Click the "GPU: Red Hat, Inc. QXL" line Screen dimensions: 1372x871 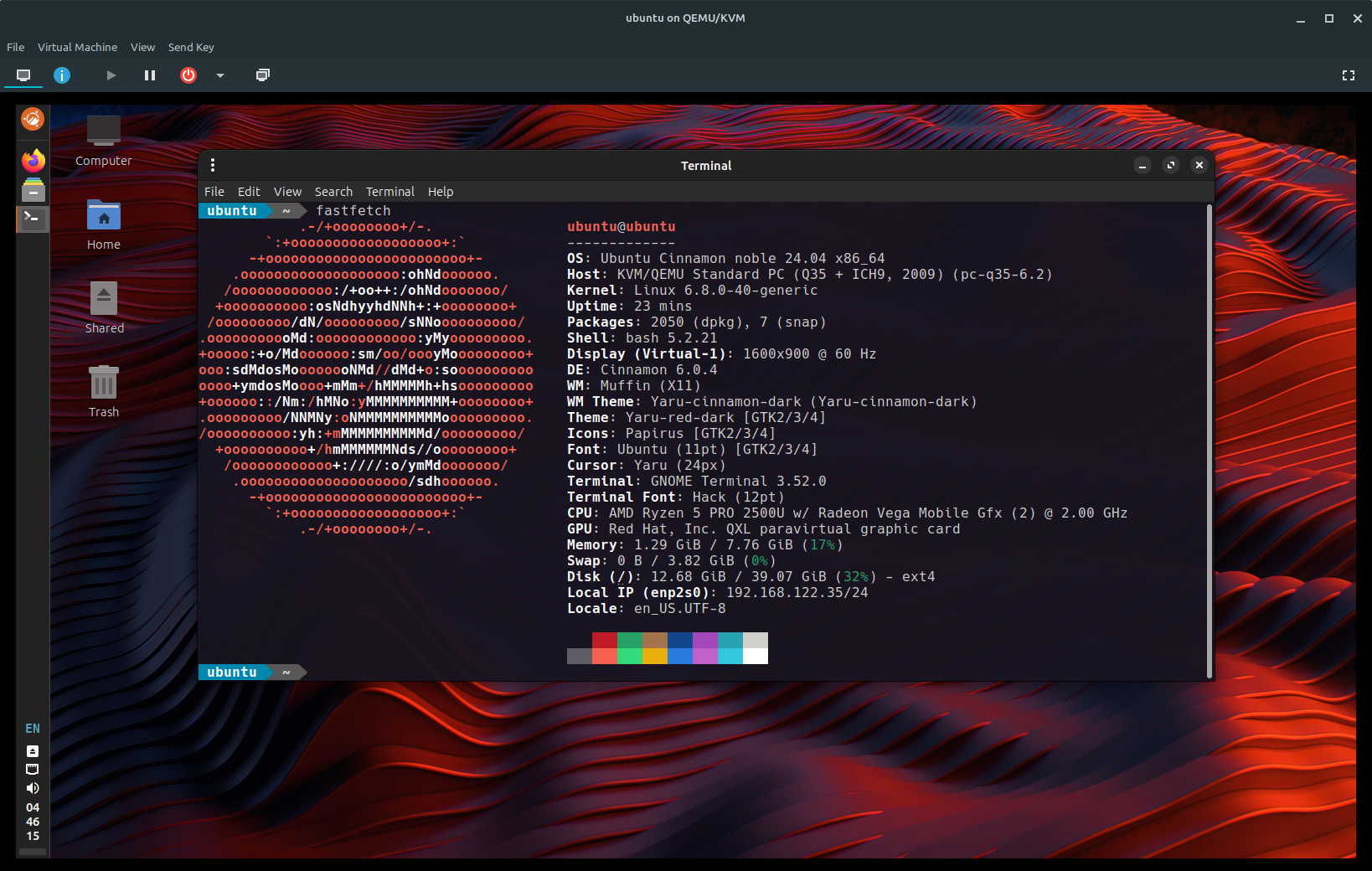(764, 529)
